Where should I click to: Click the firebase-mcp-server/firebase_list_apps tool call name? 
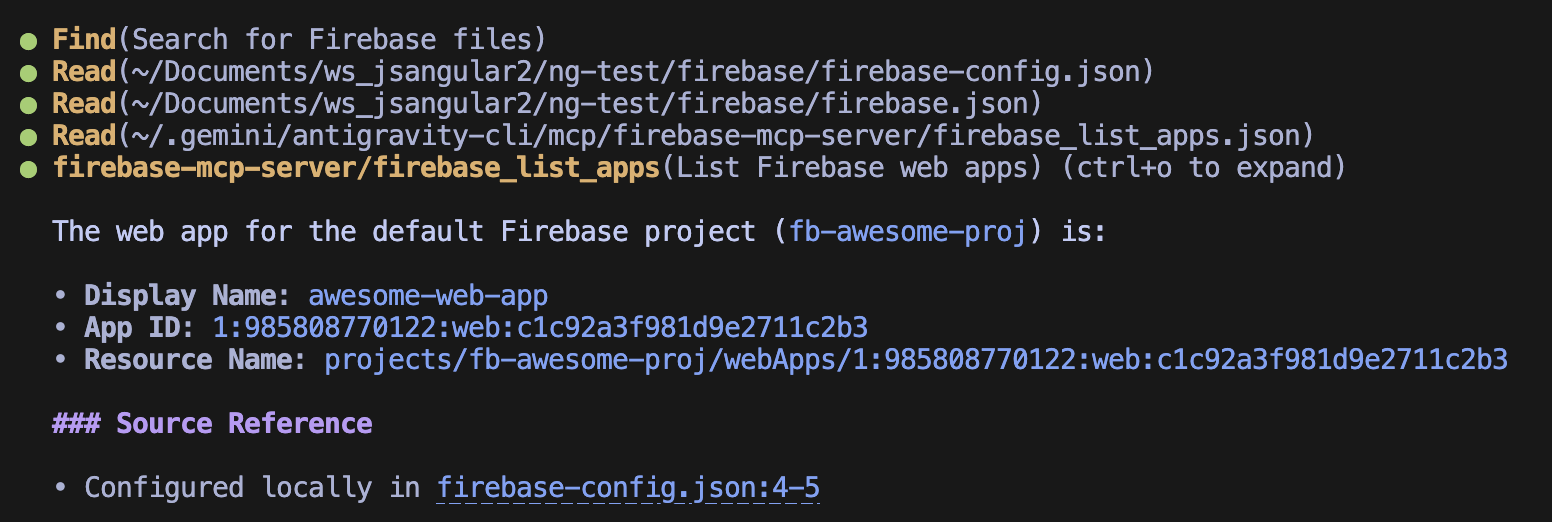tap(356, 168)
